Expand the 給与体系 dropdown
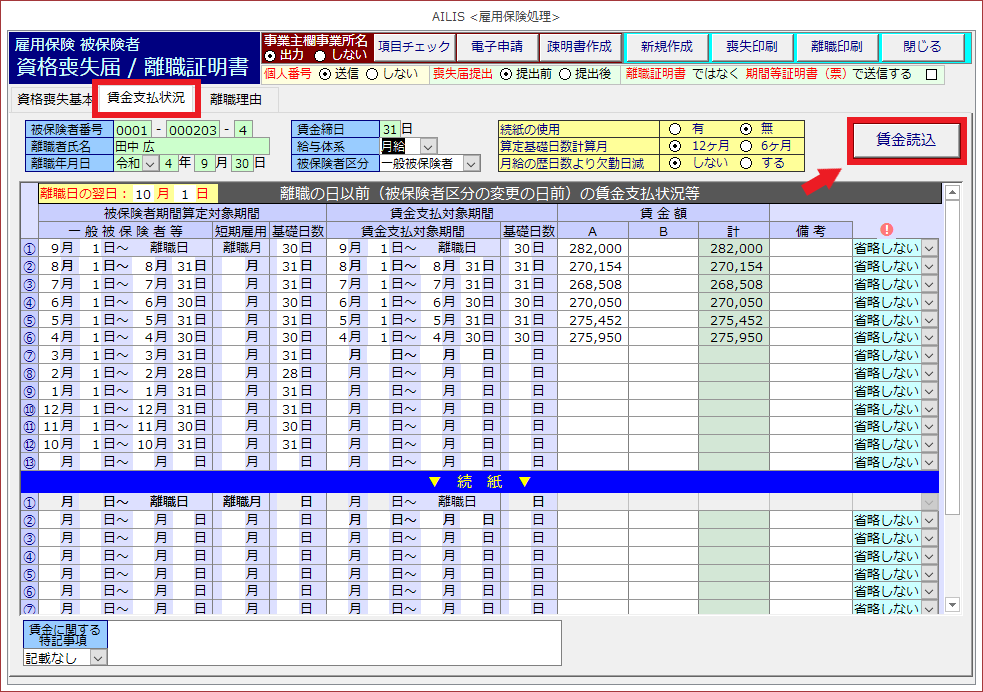 (x=428, y=146)
